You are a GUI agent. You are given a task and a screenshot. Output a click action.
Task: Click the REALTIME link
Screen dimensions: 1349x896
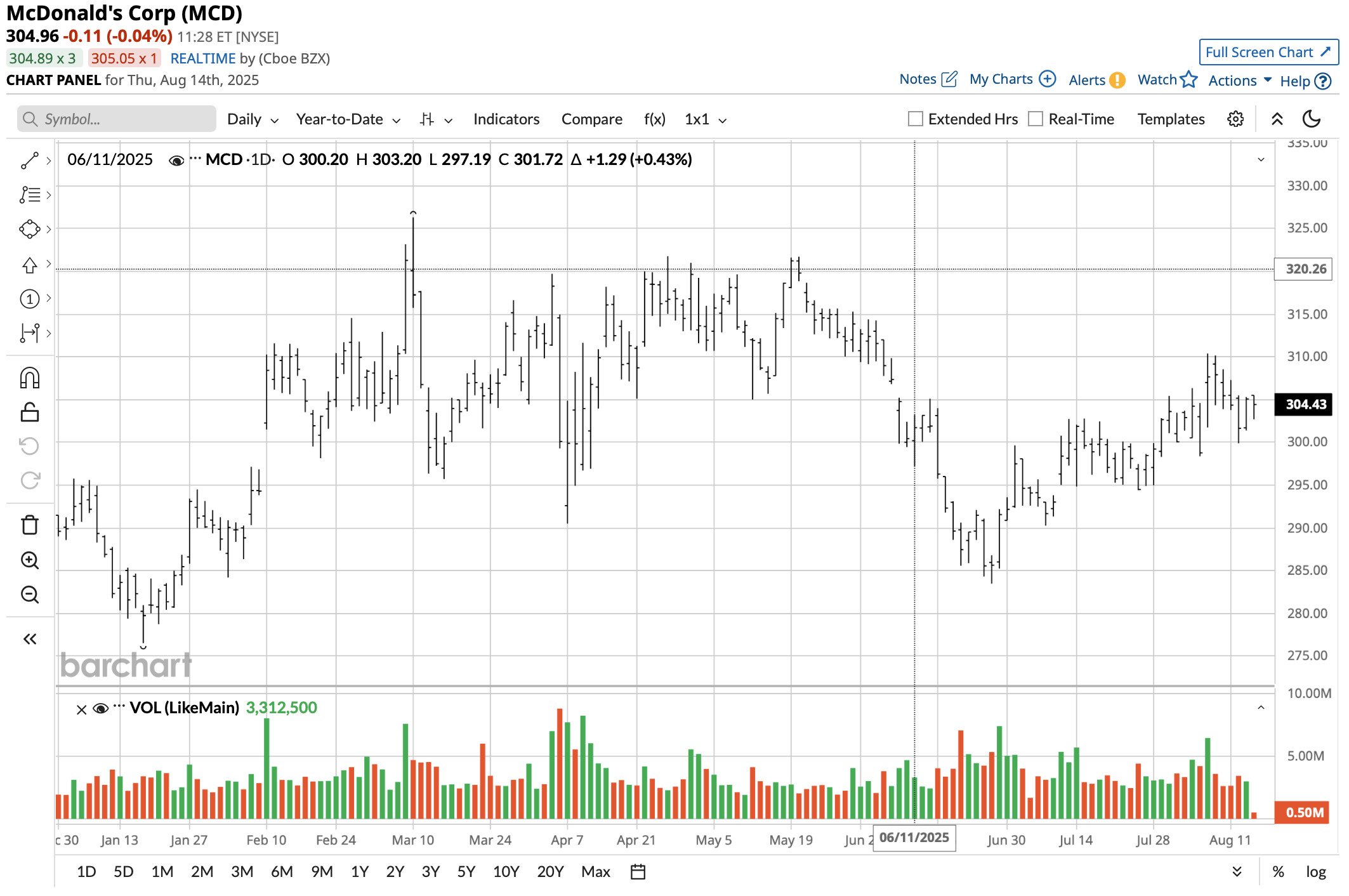tap(203, 58)
